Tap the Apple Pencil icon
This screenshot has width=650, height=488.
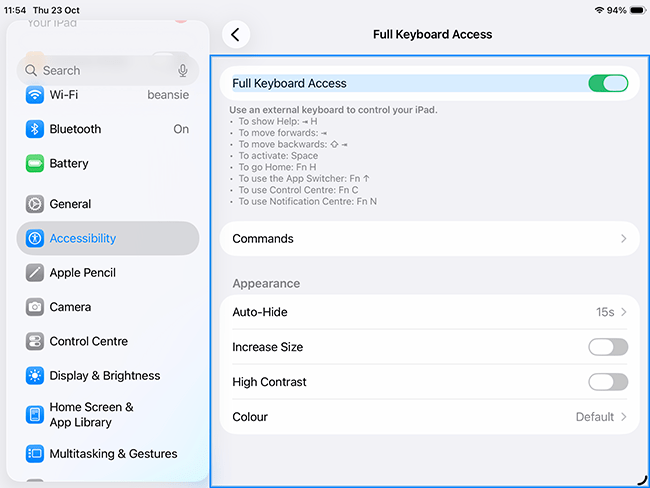[x=35, y=273]
